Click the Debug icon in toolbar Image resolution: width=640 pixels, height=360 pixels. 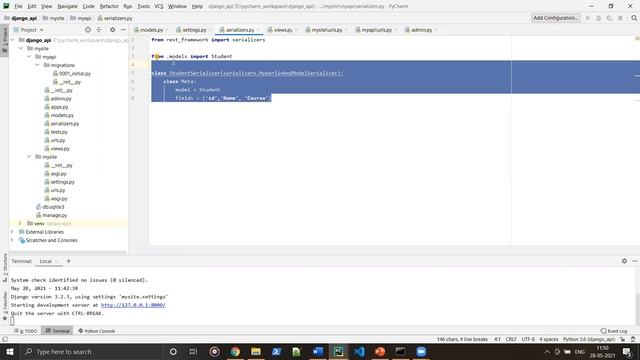coord(598,18)
